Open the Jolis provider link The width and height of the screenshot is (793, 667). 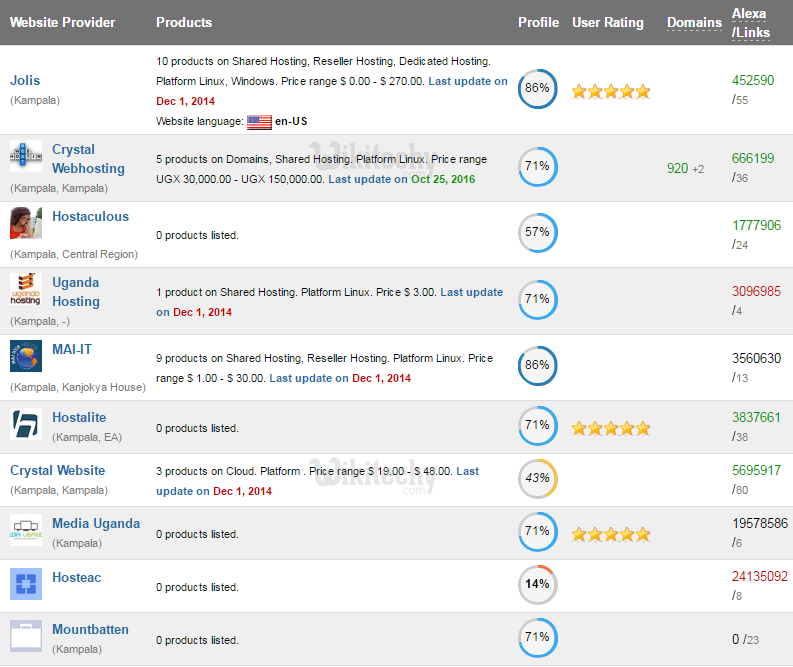(x=25, y=80)
